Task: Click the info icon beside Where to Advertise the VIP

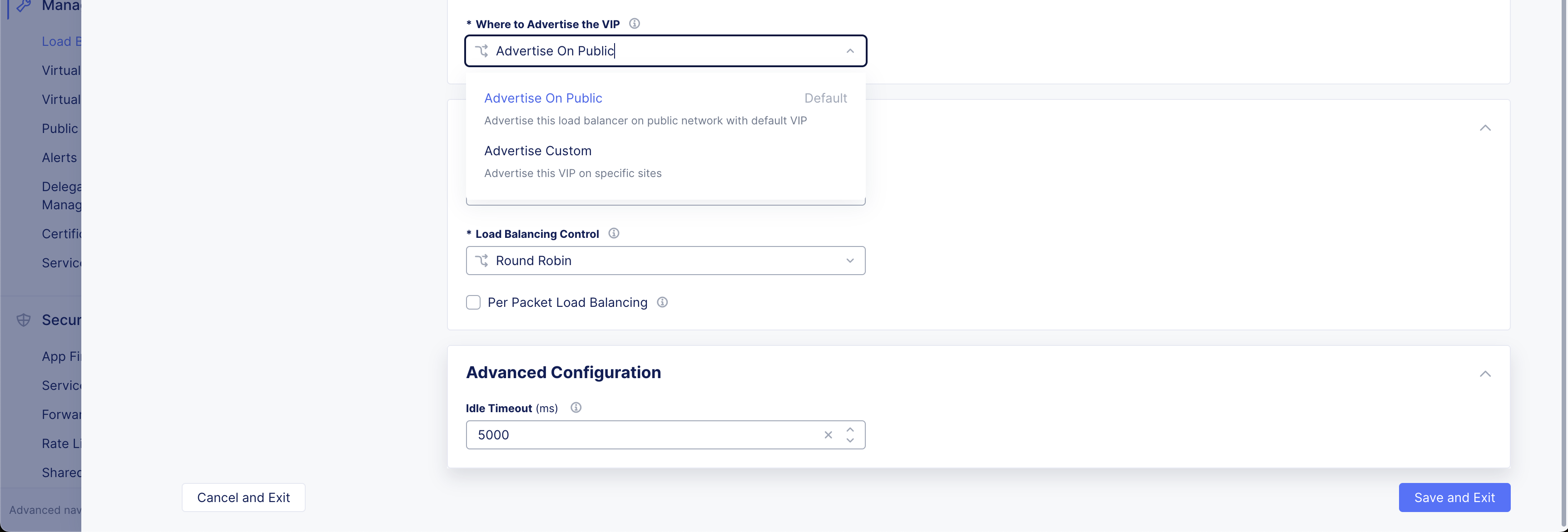Action: click(634, 24)
